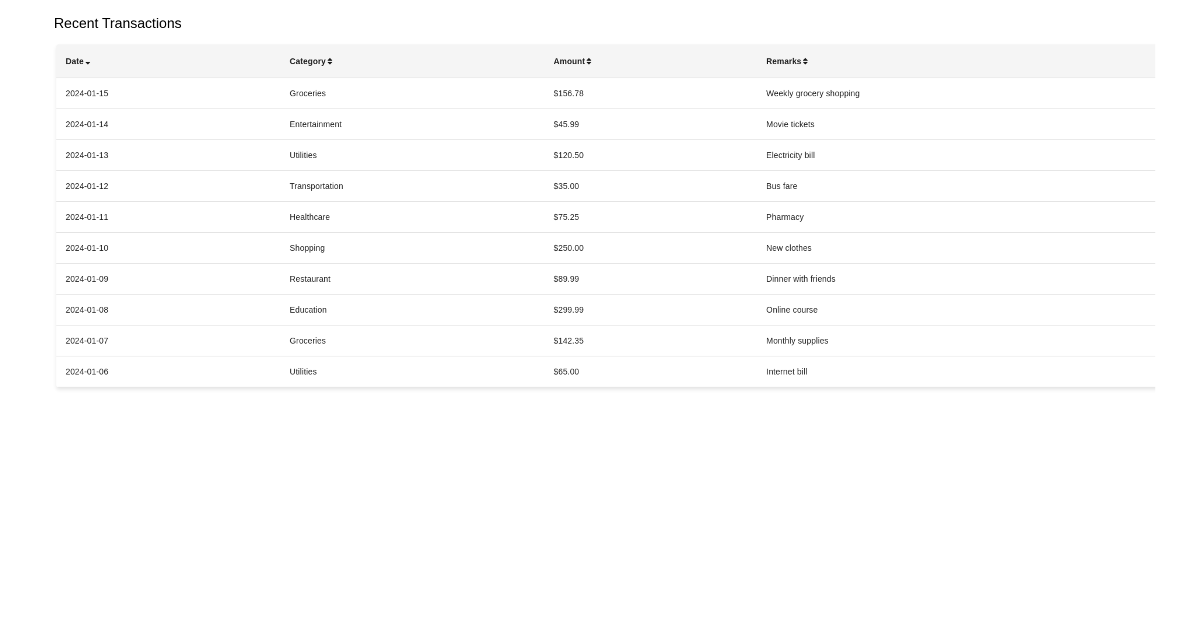Screen dimensions: 1200x630
Task: Select the Groceries transaction dated 2024-01-15
Action: coord(400,93)
